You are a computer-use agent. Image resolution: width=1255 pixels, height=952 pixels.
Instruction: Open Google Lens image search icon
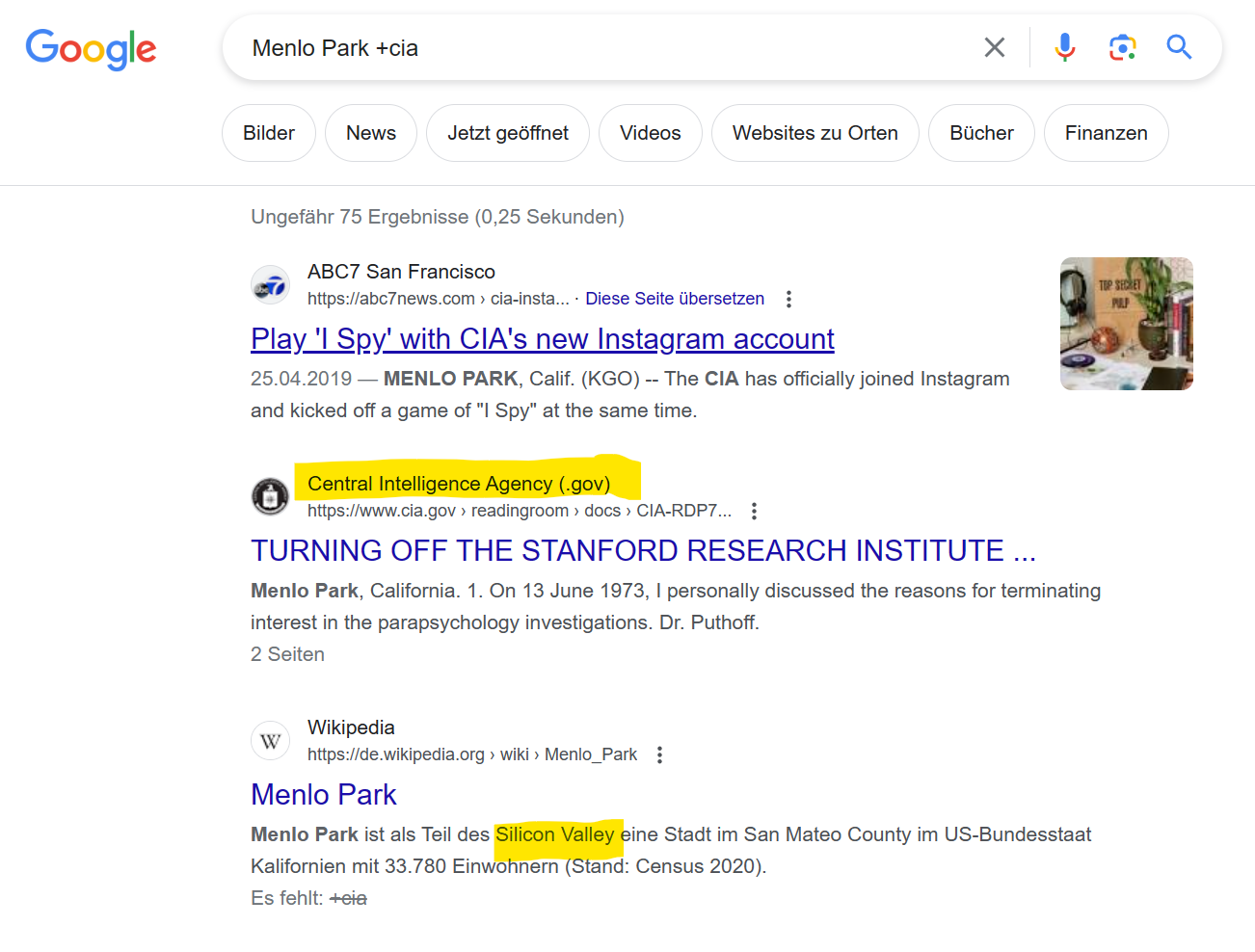click(x=1122, y=47)
